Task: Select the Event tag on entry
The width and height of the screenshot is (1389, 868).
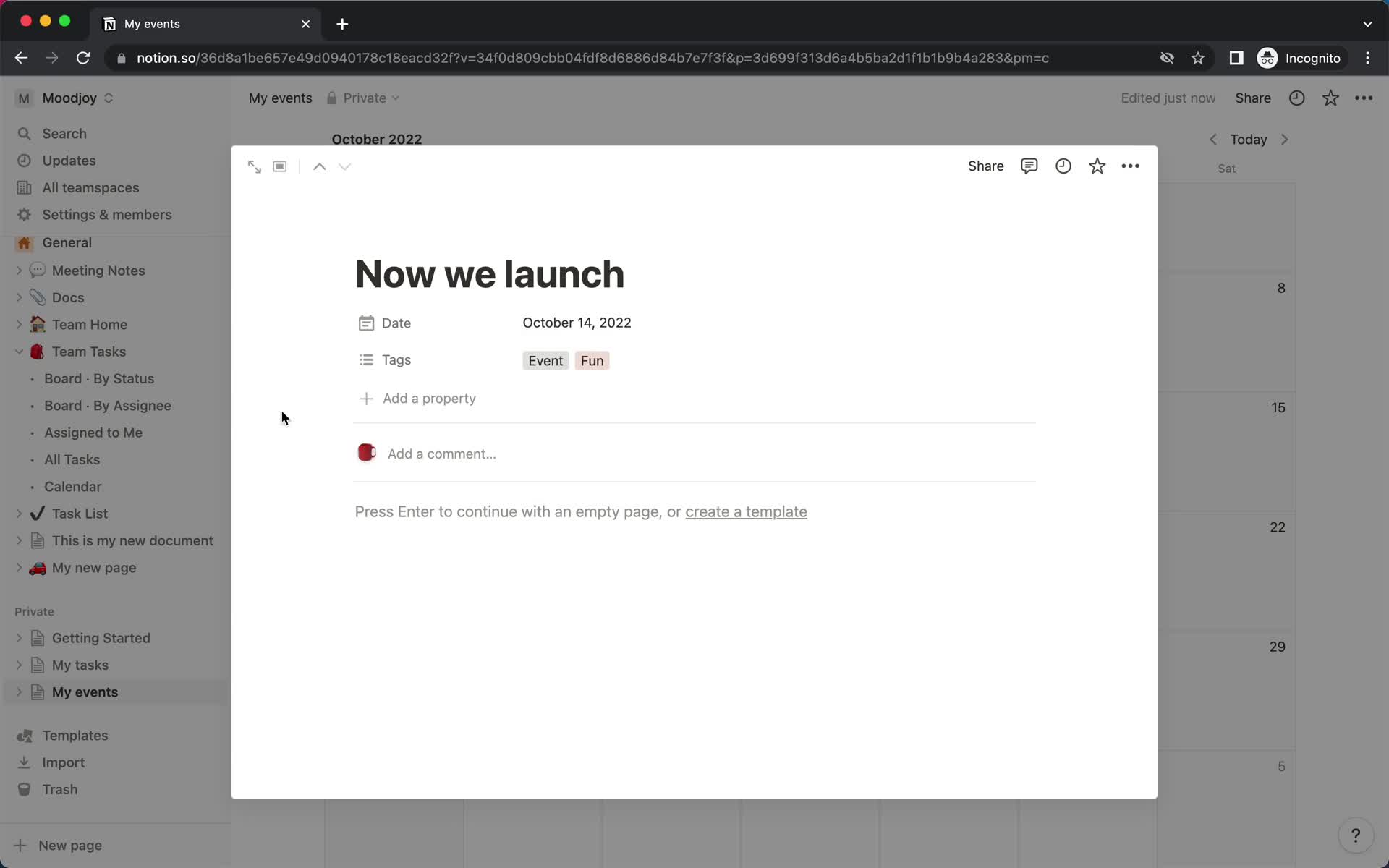Action: click(x=545, y=360)
